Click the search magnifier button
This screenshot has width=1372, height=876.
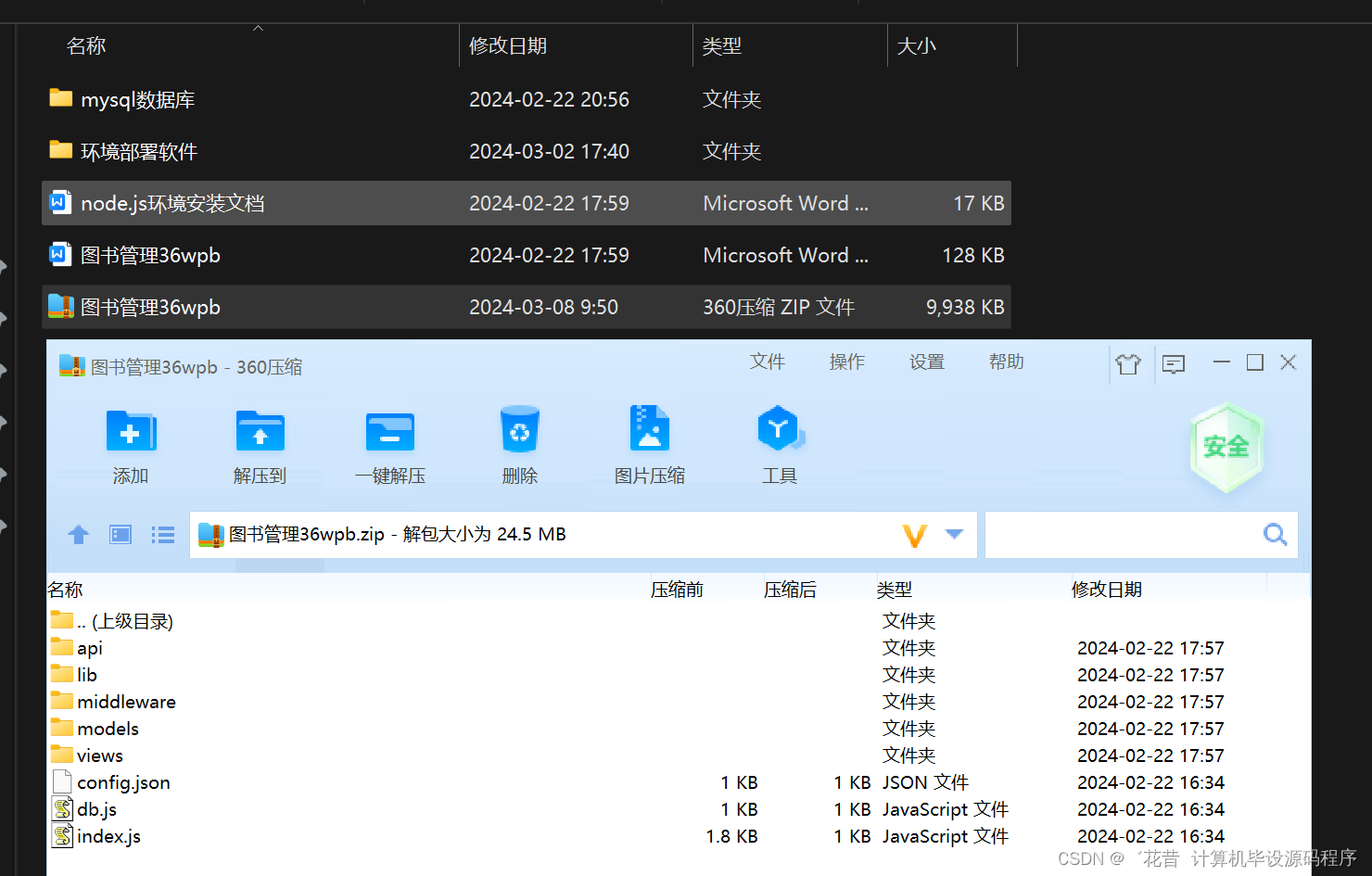pyautogui.click(x=1275, y=534)
